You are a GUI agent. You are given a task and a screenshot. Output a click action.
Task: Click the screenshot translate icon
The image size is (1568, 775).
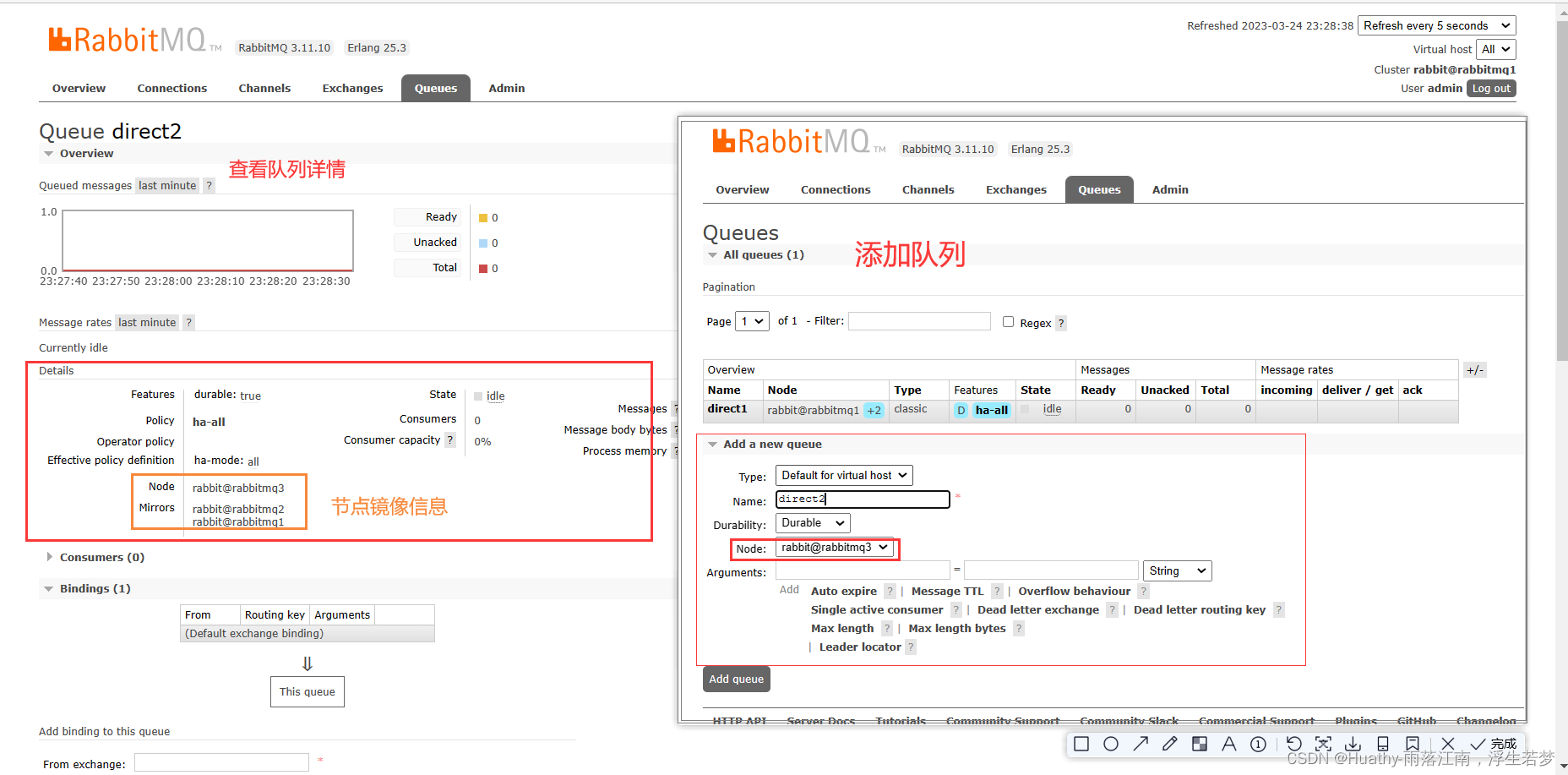pos(1323,744)
